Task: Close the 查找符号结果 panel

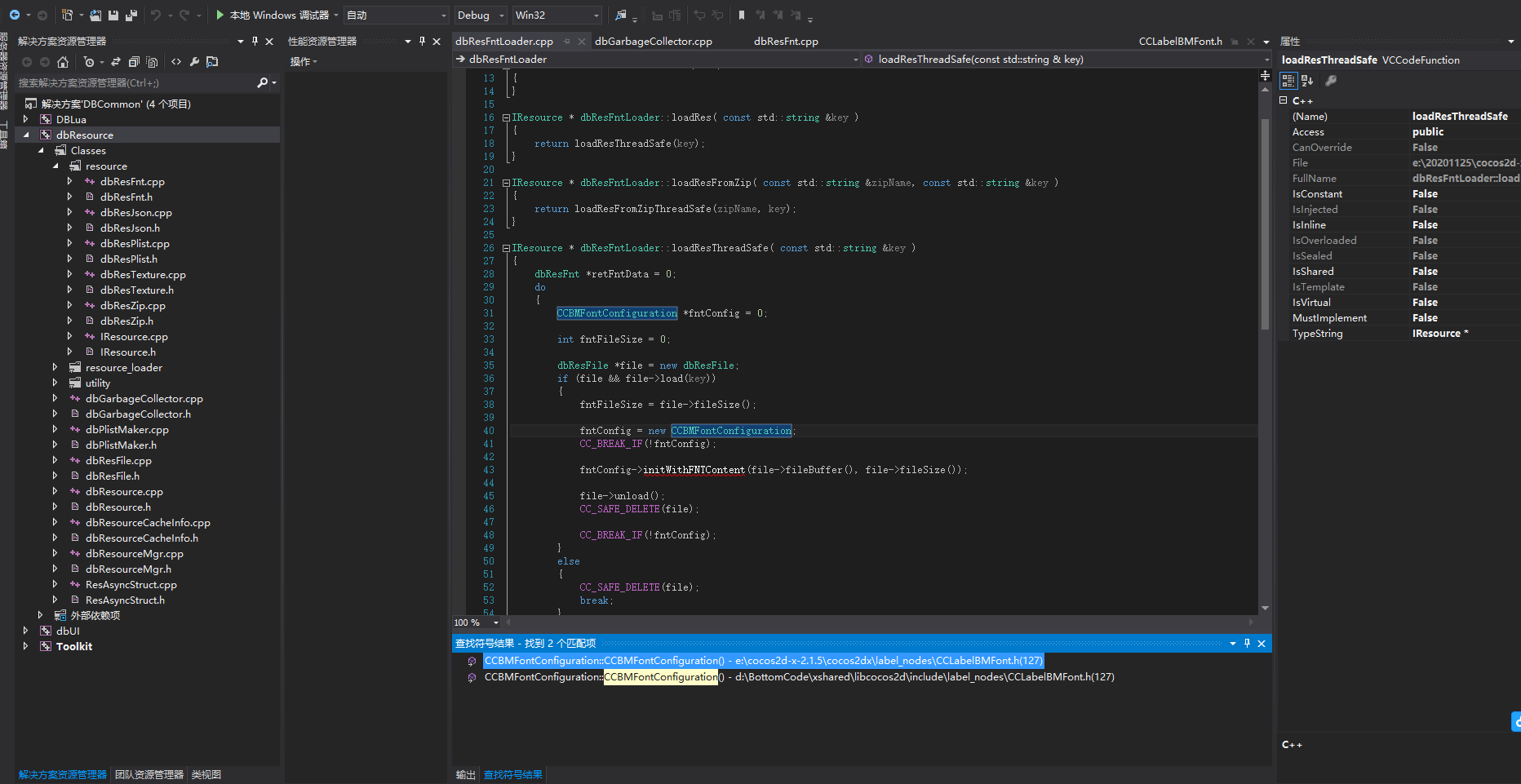Action: tap(1262, 644)
